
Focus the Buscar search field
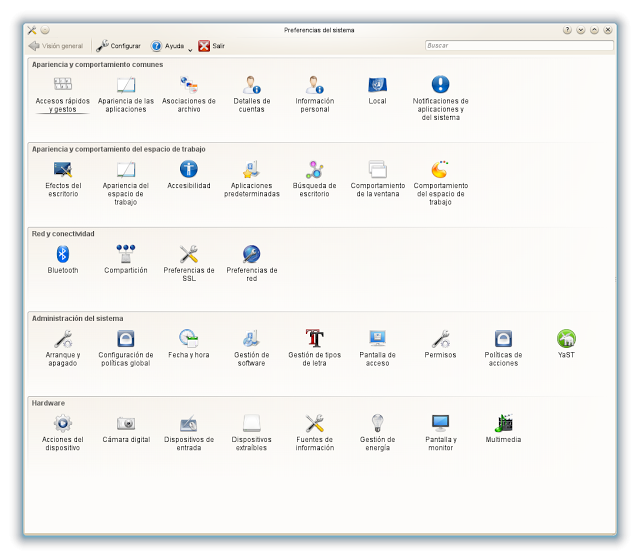coord(518,46)
